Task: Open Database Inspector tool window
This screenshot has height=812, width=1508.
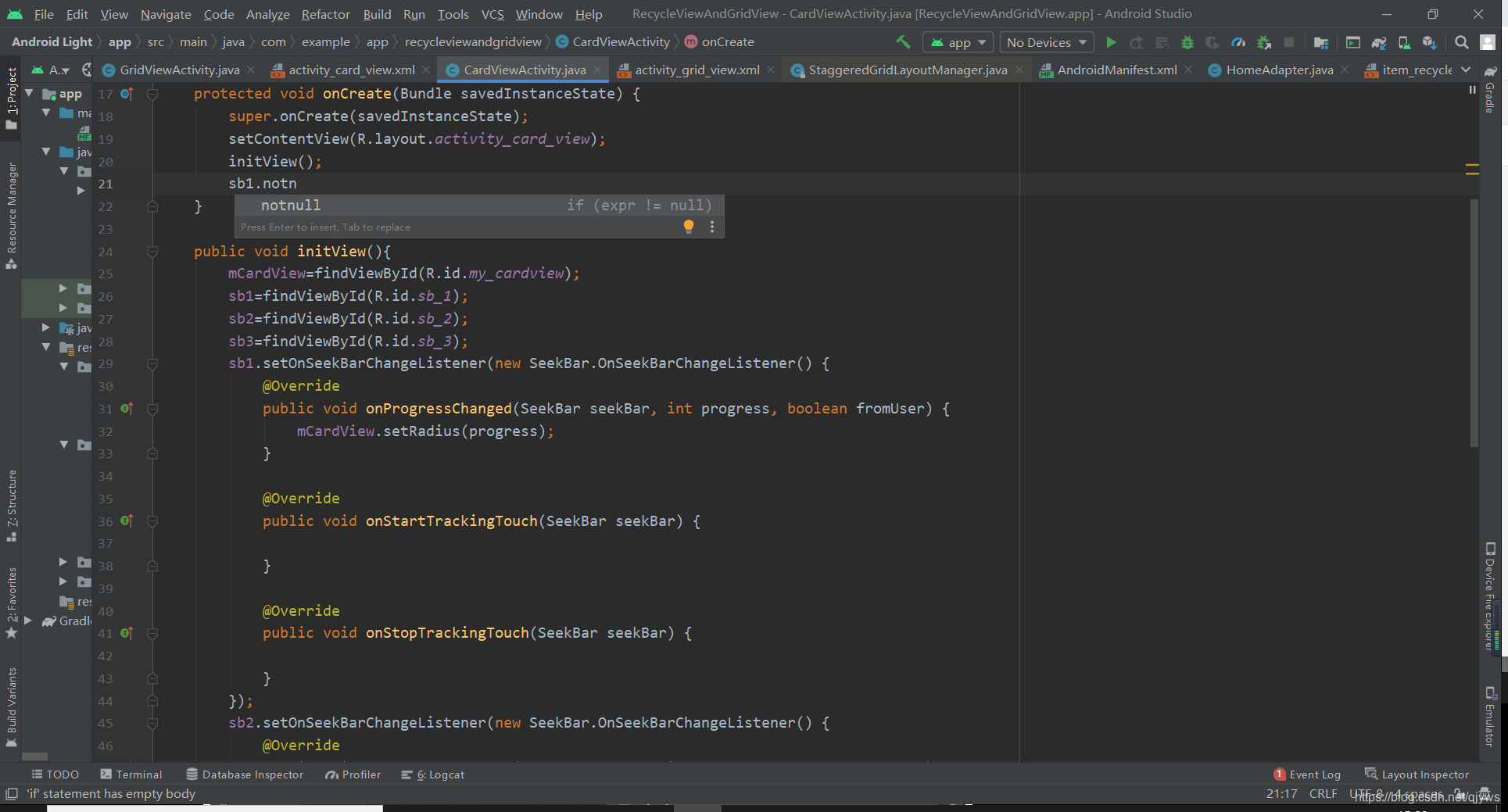Action: [x=245, y=774]
